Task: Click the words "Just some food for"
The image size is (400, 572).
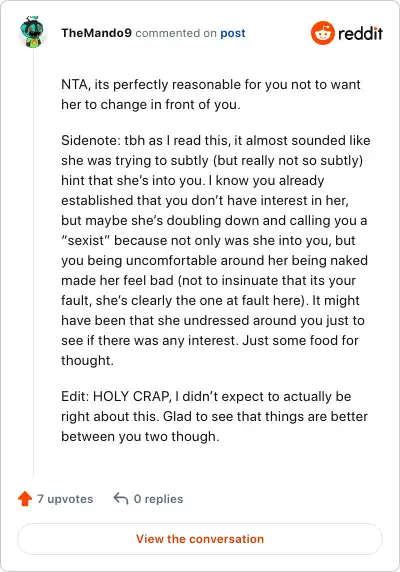Action: tap(300, 340)
